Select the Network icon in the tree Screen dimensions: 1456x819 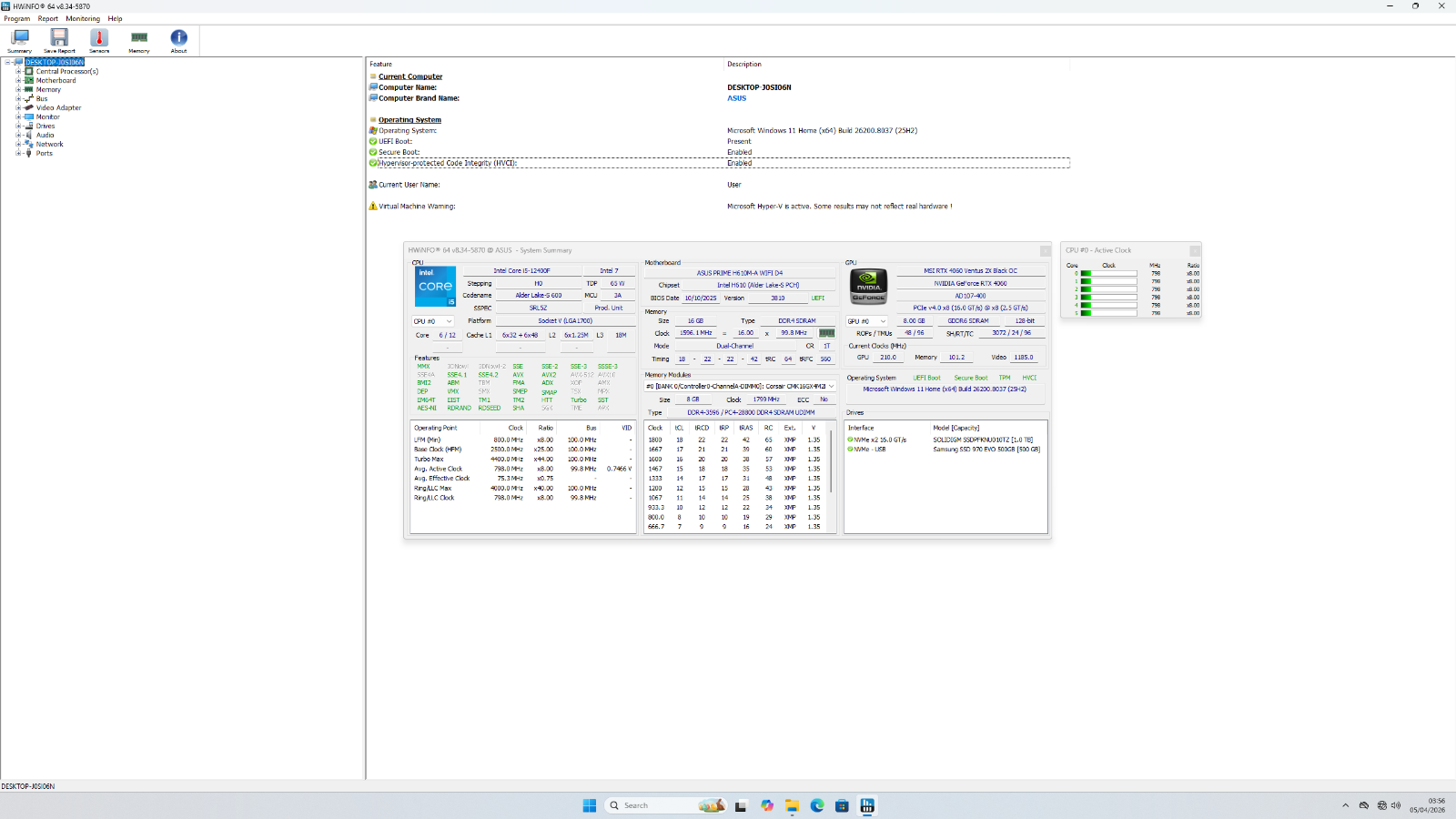point(29,144)
